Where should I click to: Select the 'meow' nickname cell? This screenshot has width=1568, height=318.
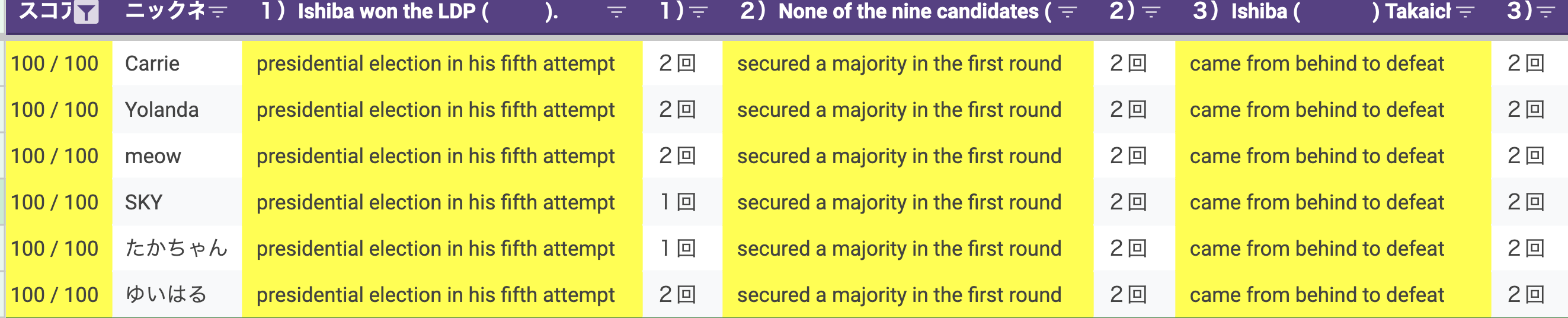(x=153, y=156)
